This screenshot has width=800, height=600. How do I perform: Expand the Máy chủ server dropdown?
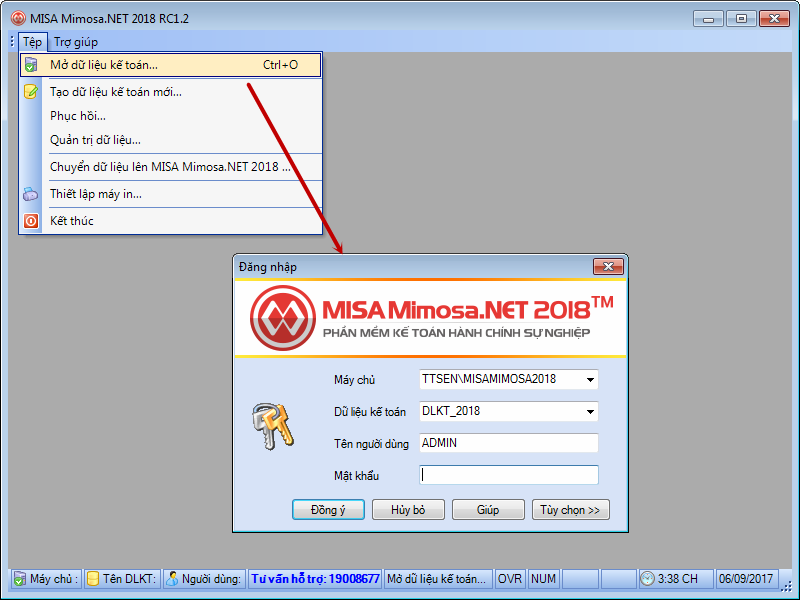pos(590,380)
